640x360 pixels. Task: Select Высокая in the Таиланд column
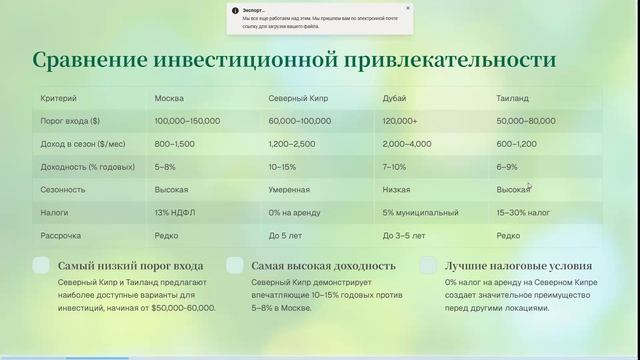coord(513,190)
